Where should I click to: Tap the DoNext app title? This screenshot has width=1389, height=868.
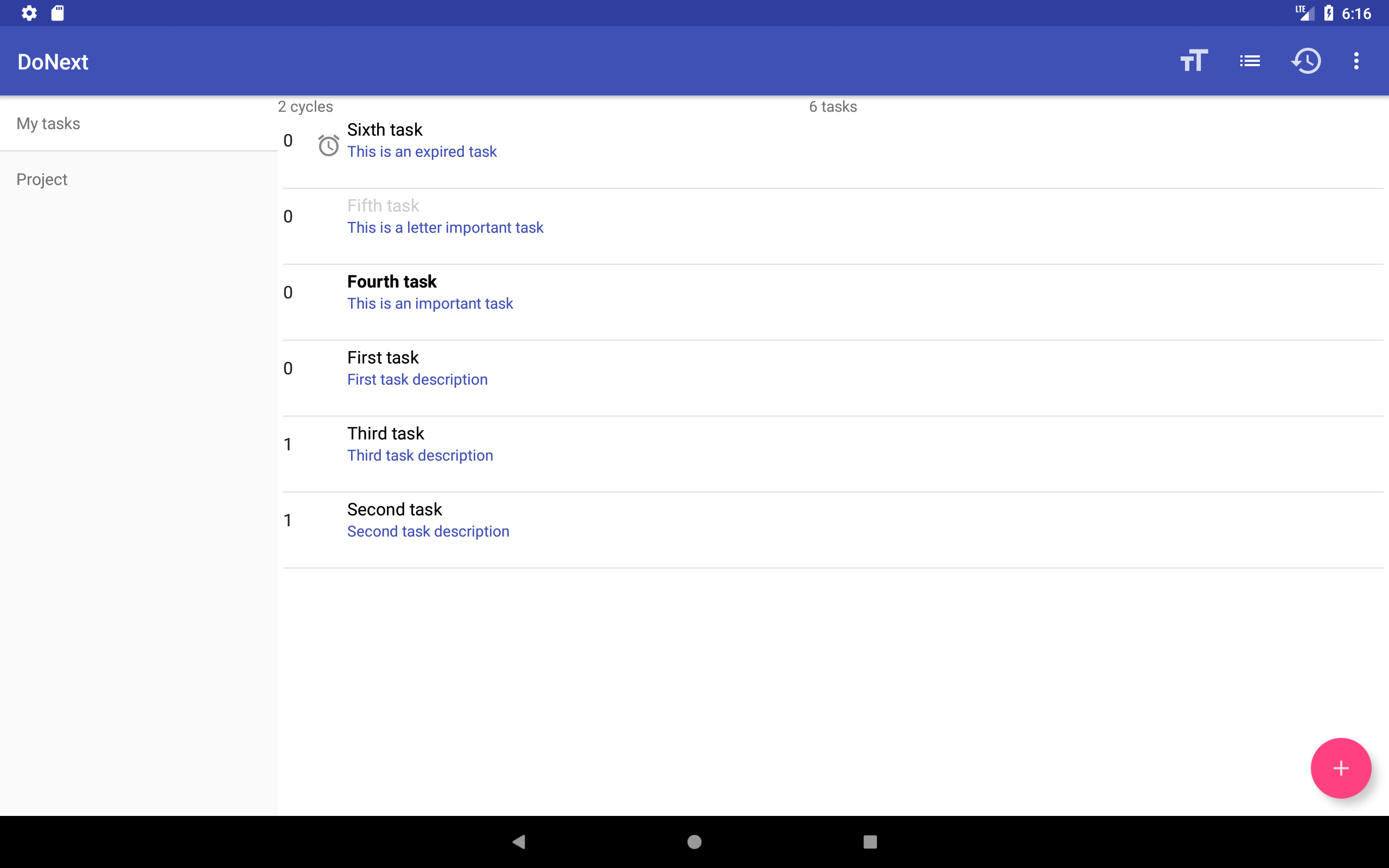pos(53,61)
